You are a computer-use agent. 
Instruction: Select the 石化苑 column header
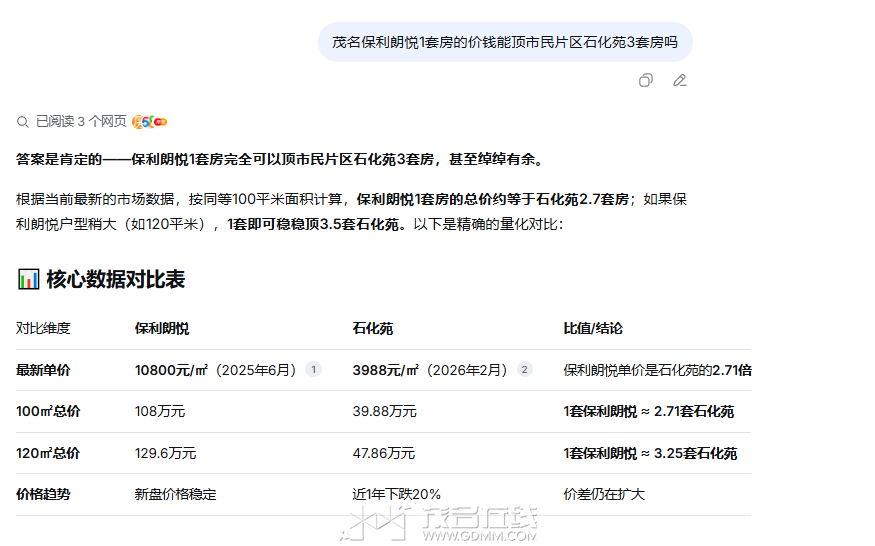tap(372, 328)
